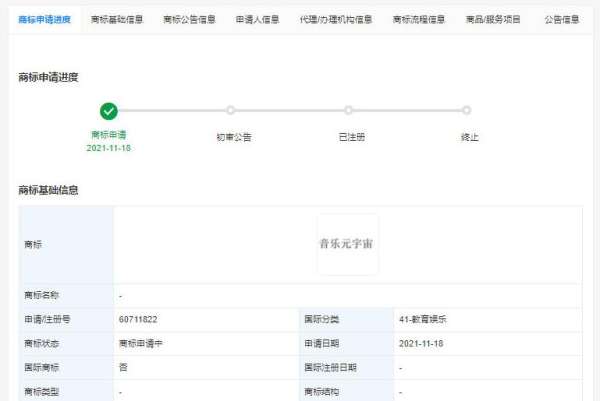Select the 代理/办理机构信息 tab
Image resolution: width=600 pixels, height=401 pixels.
click(336, 20)
